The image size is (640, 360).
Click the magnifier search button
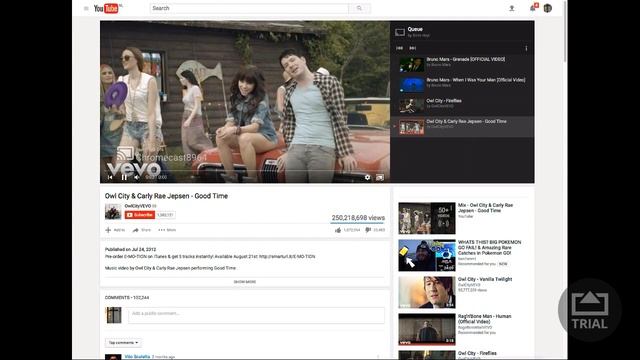[x=359, y=8]
